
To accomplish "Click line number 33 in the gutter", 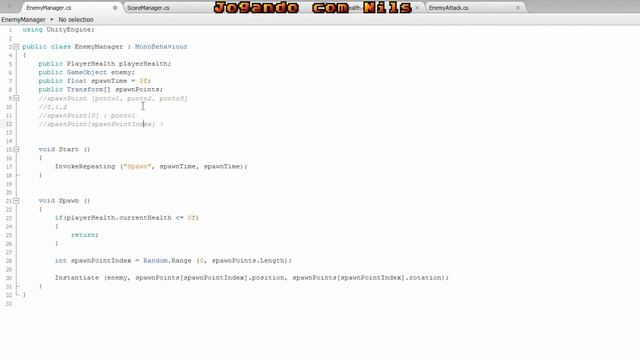I will click(9, 304).
